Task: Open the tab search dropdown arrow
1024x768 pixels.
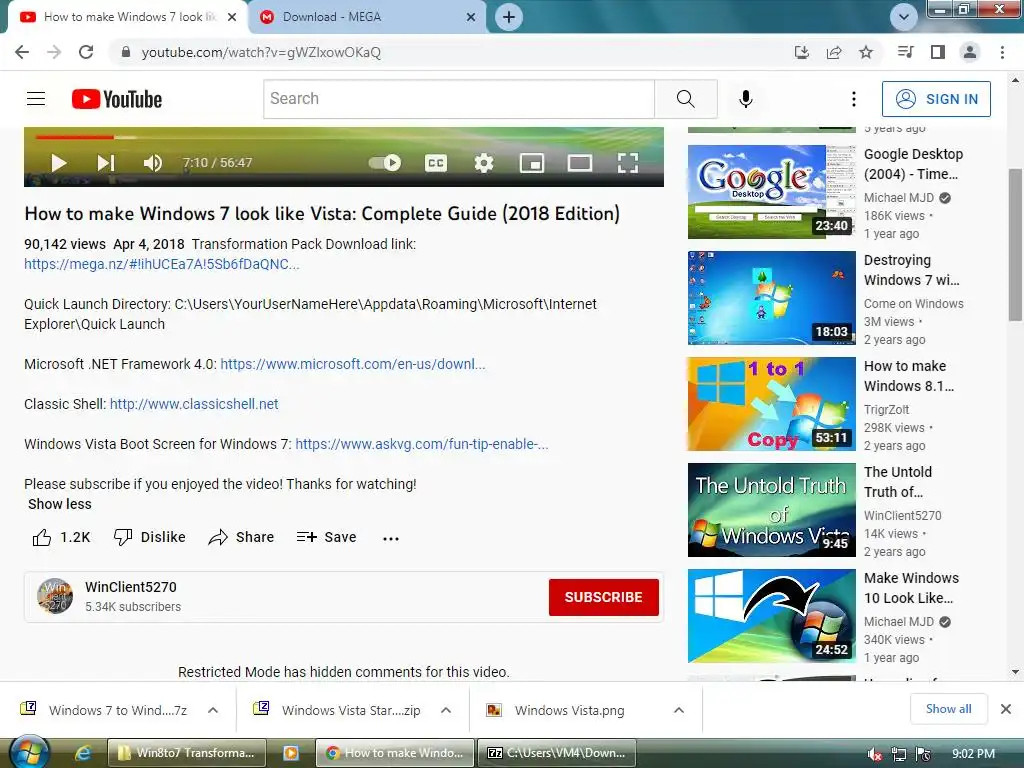Action: click(x=904, y=17)
